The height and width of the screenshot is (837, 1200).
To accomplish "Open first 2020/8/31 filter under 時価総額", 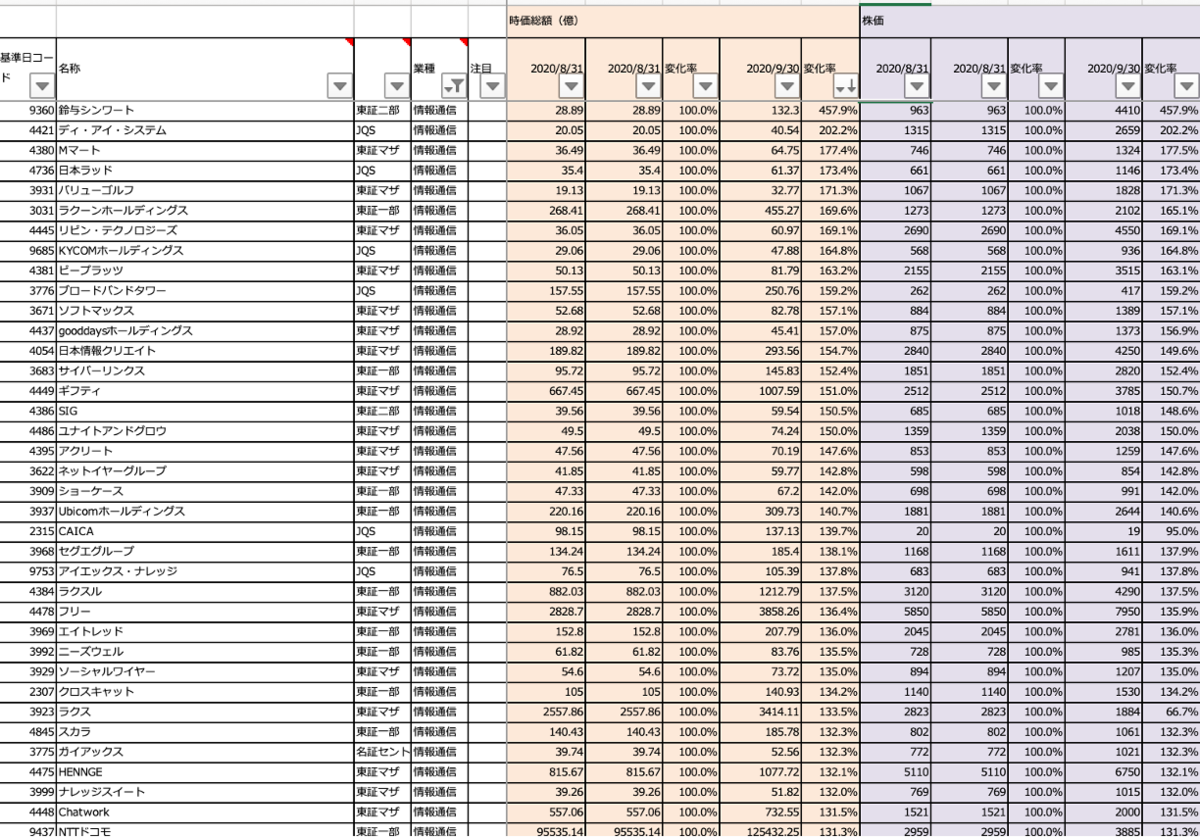I will 570,87.
